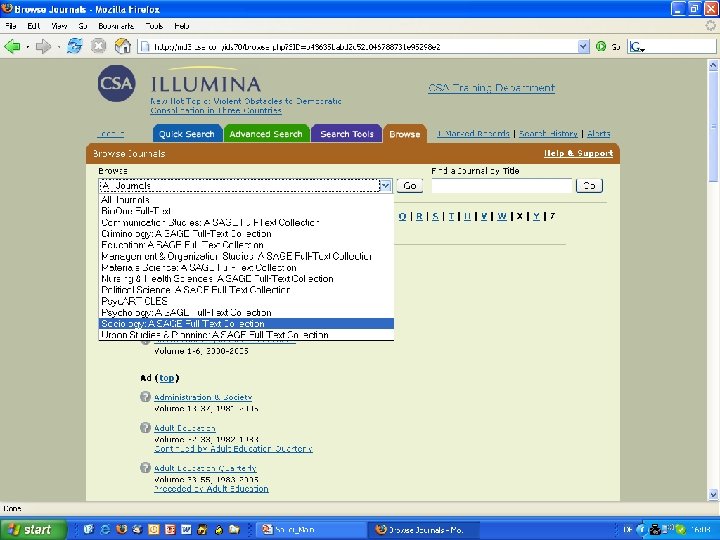
Task: Click the green Go icon beside address bar
Action: (601, 46)
